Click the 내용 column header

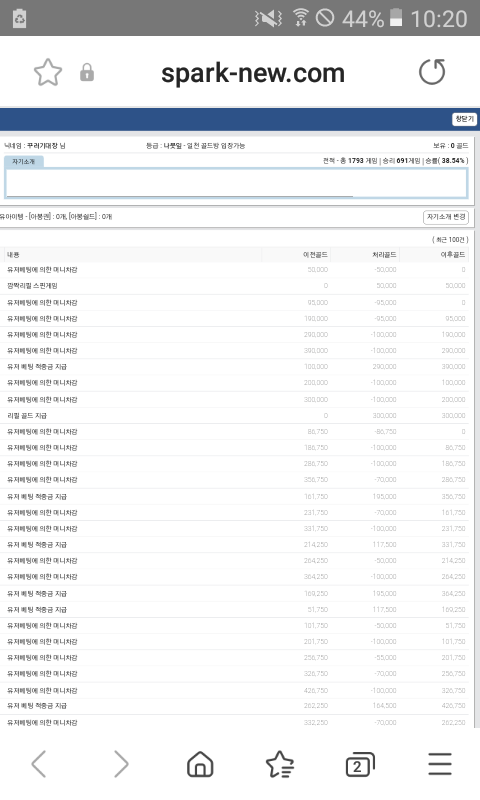(13, 255)
